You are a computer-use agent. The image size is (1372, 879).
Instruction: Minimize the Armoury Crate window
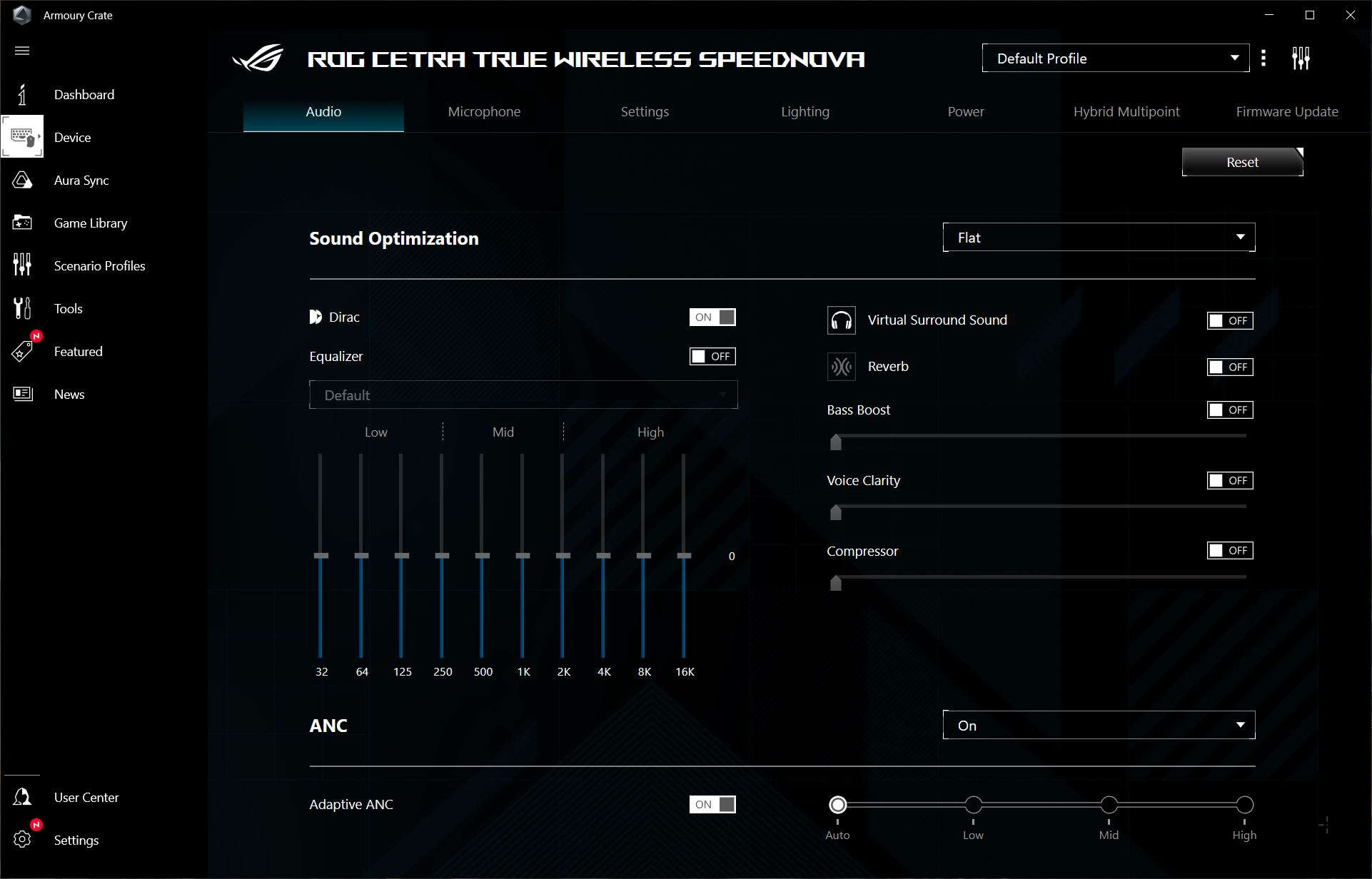coord(1269,15)
